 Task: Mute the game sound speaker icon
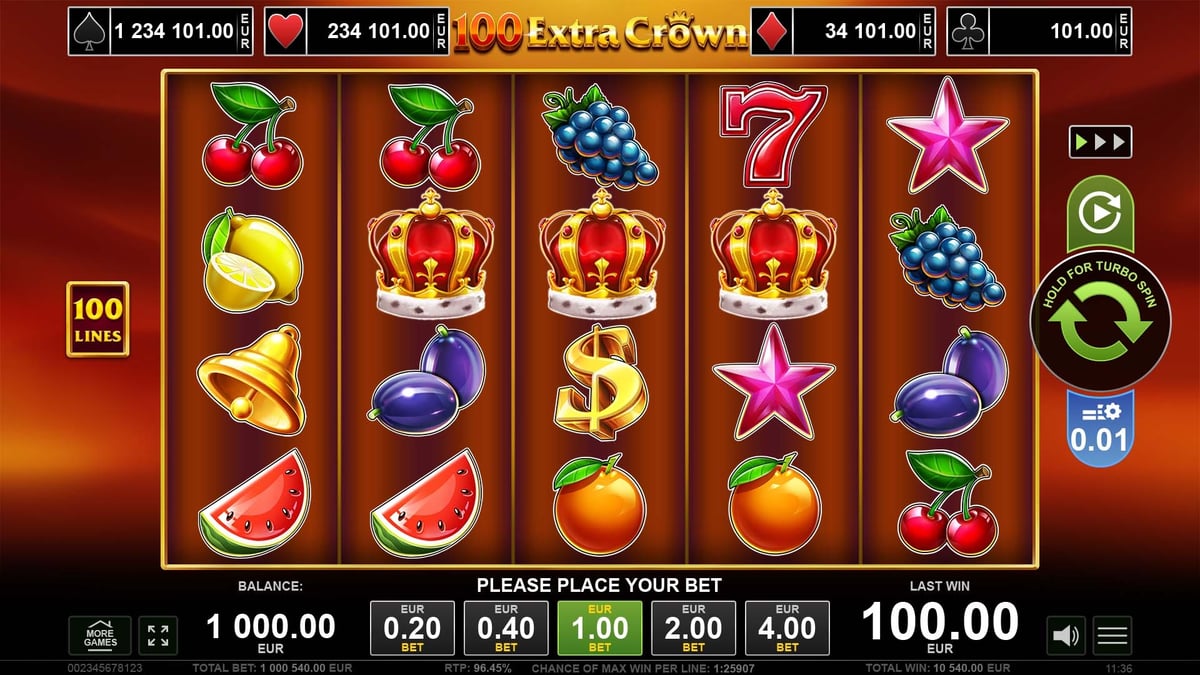tap(1066, 634)
